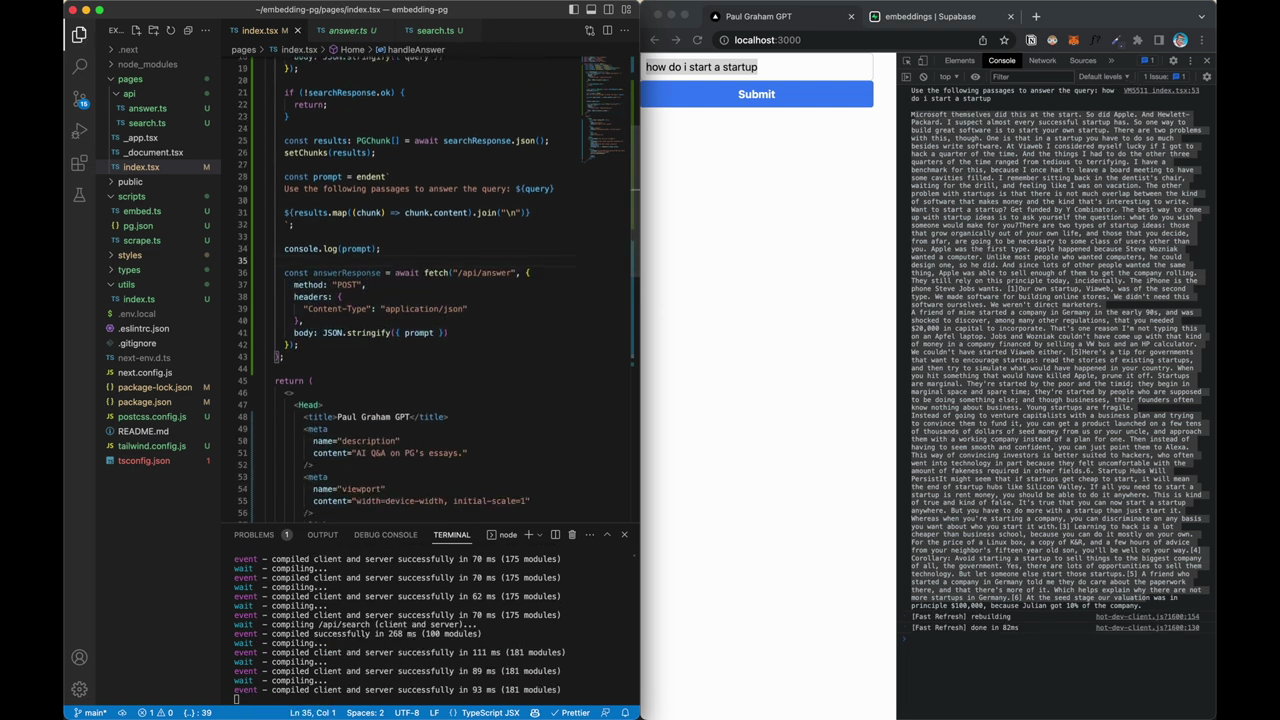Screen dimensions: 1280x720
Task: Open new terminal launch profile dropdown
Action: click(540, 535)
